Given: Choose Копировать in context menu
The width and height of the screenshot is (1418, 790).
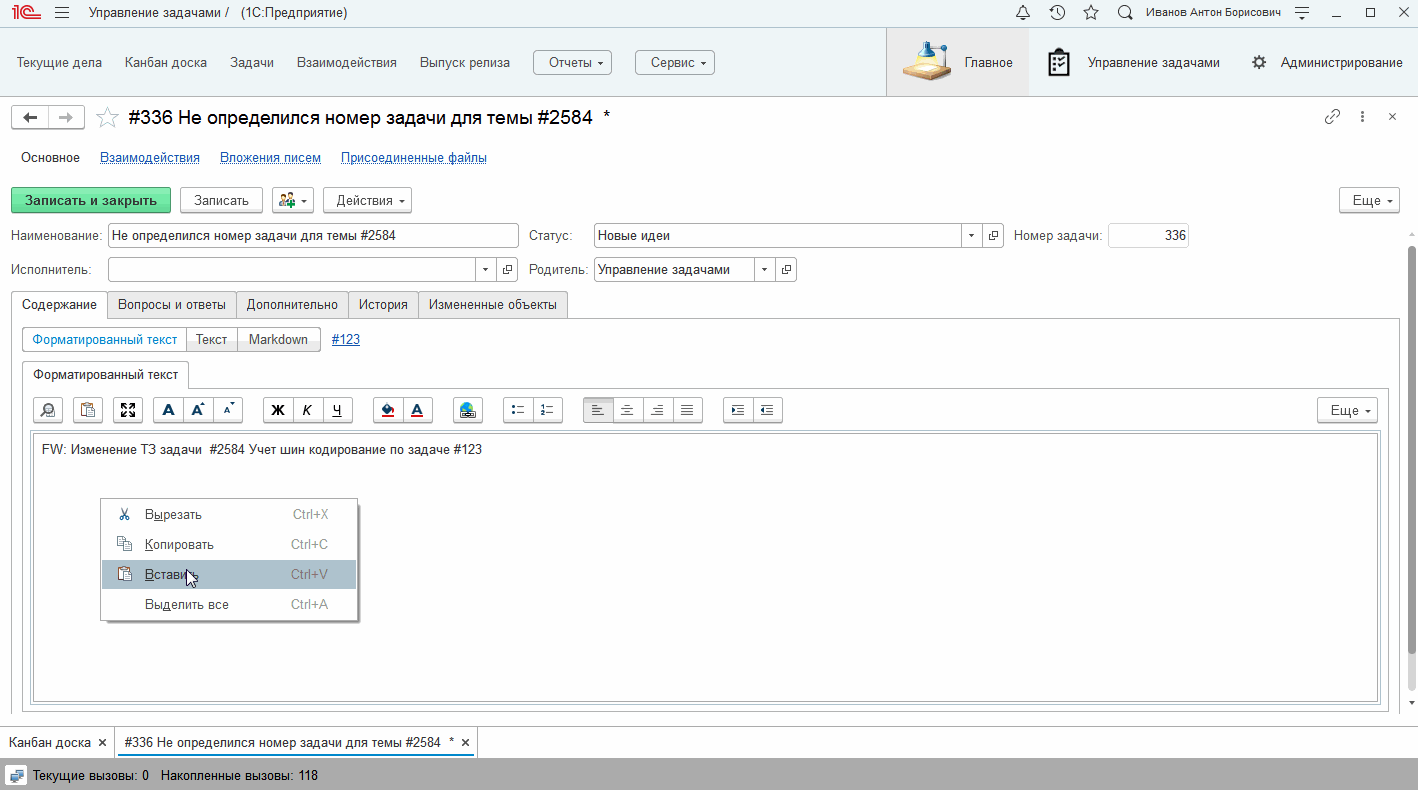Looking at the screenshot, I should [229, 544].
